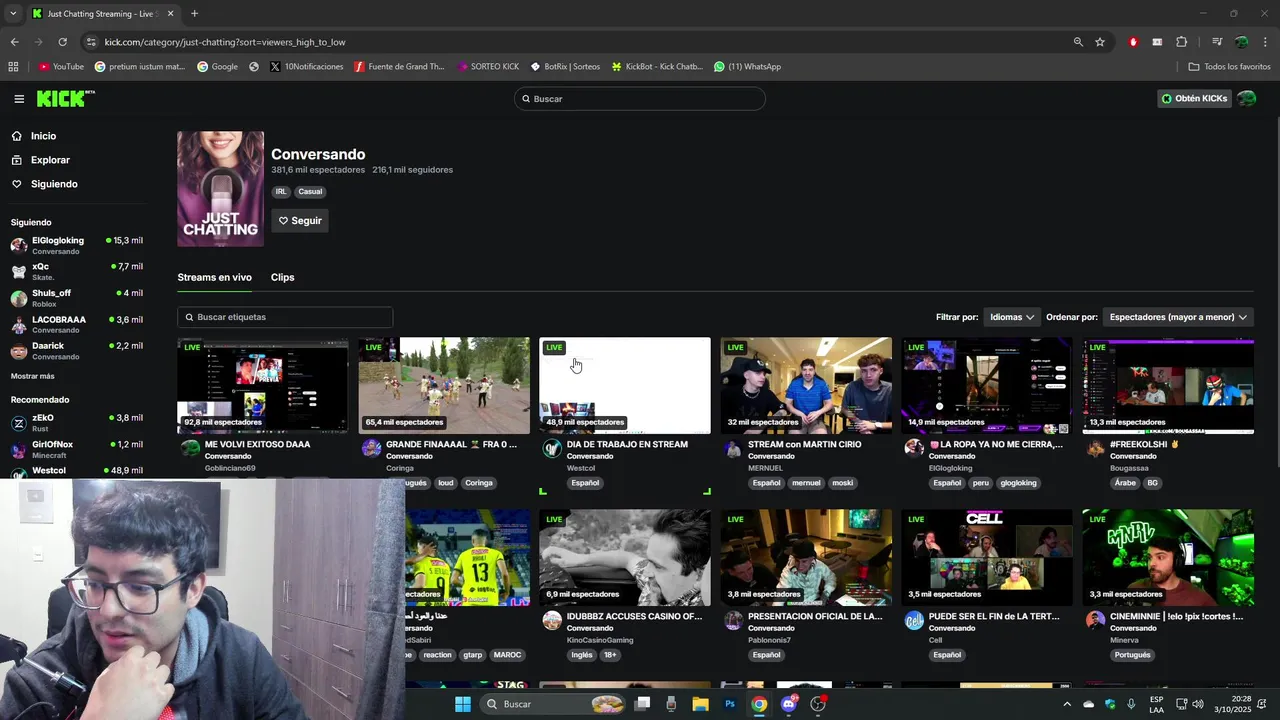Reload the page
Image resolution: width=1280 pixels, height=720 pixels.
pos(62,42)
